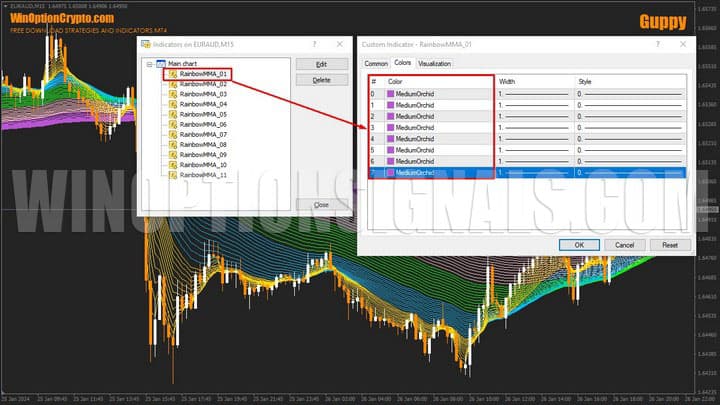Select the RainbowMMA_05 indicator icon

point(173,114)
